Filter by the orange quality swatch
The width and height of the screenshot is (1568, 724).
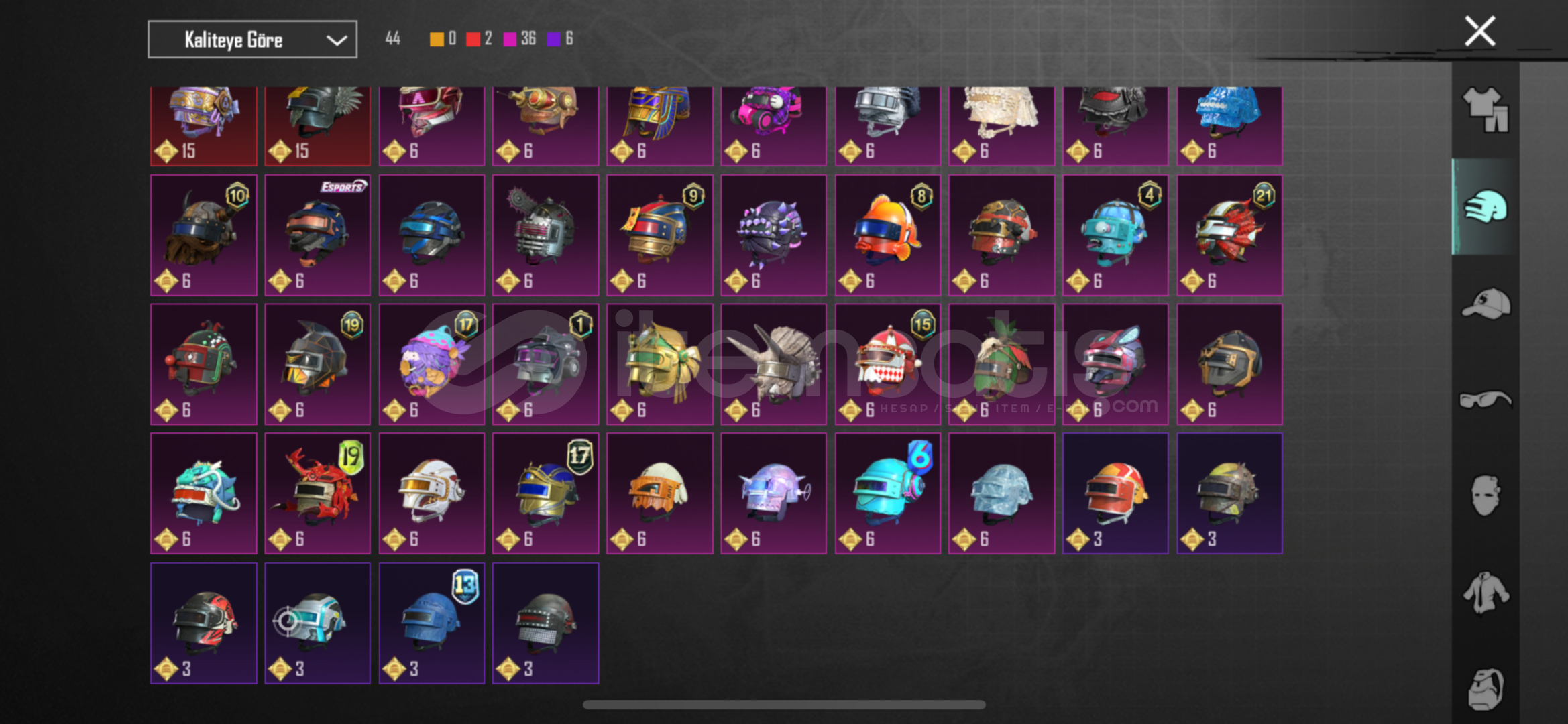point(437,39)
